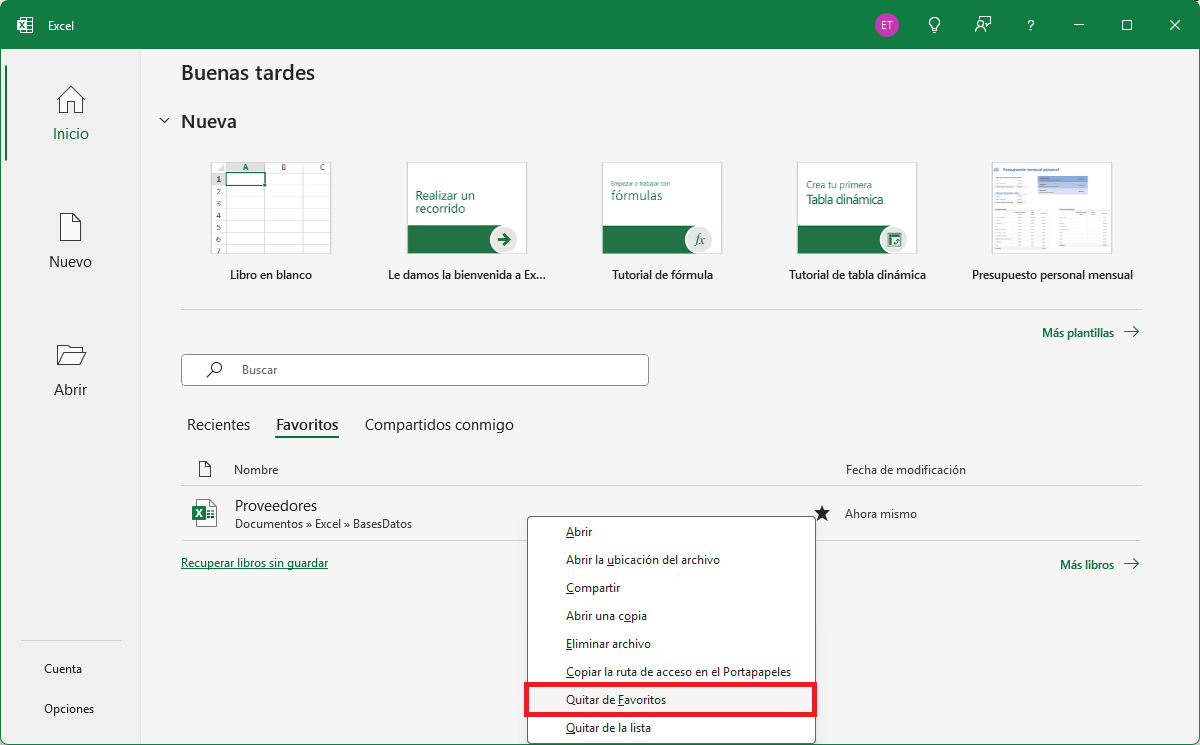
Task: Switch to the Recientes tab
Action: point(218,425)
